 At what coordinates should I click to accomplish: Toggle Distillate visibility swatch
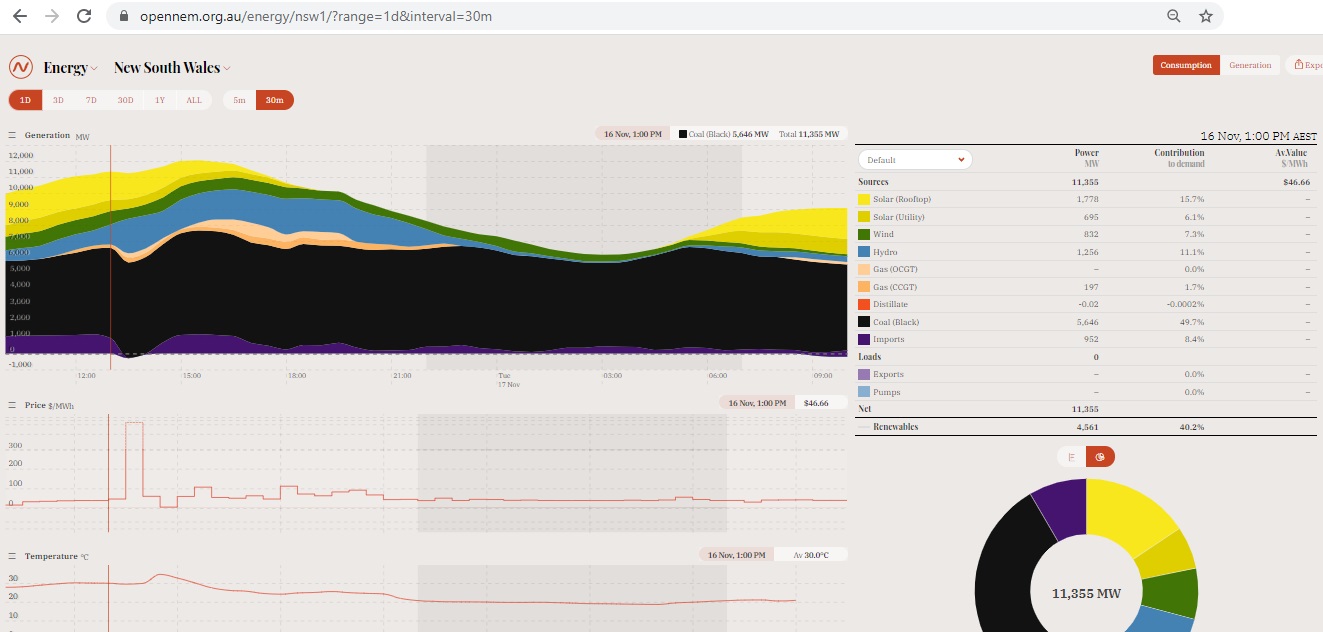tap(864, 305)
